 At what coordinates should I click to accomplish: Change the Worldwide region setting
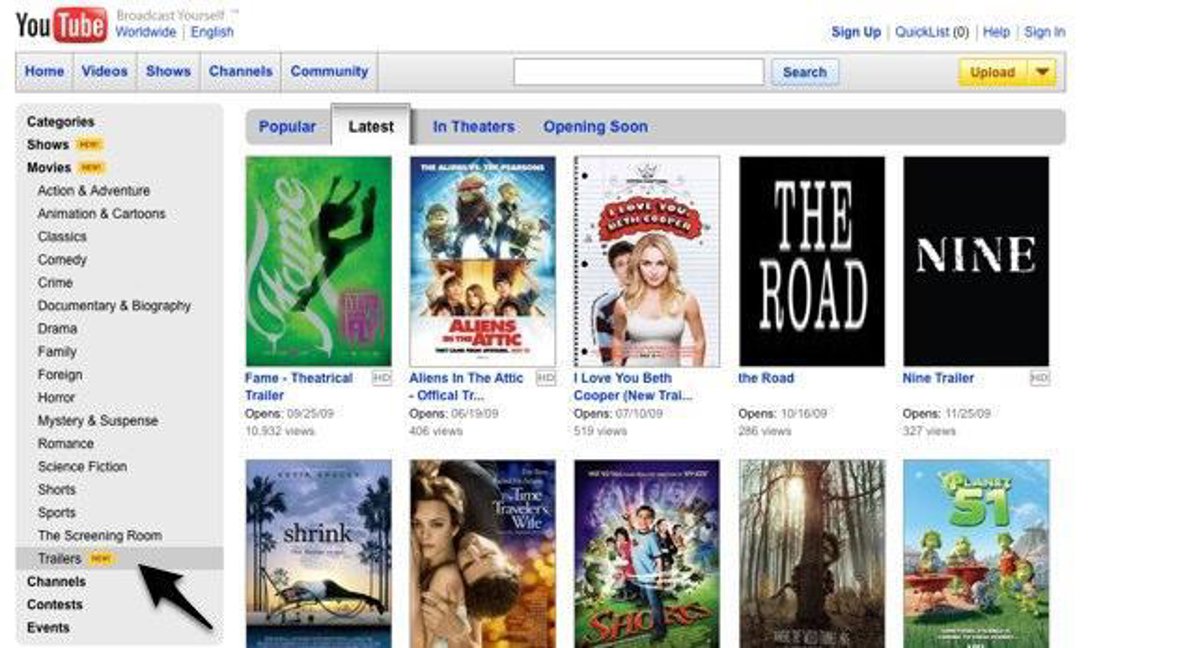145,32
